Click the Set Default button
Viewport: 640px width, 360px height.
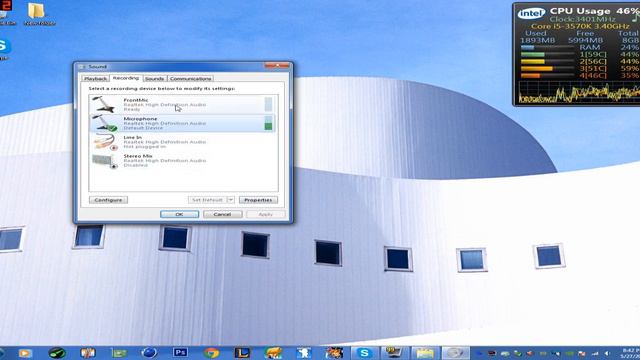pos(207,200)
